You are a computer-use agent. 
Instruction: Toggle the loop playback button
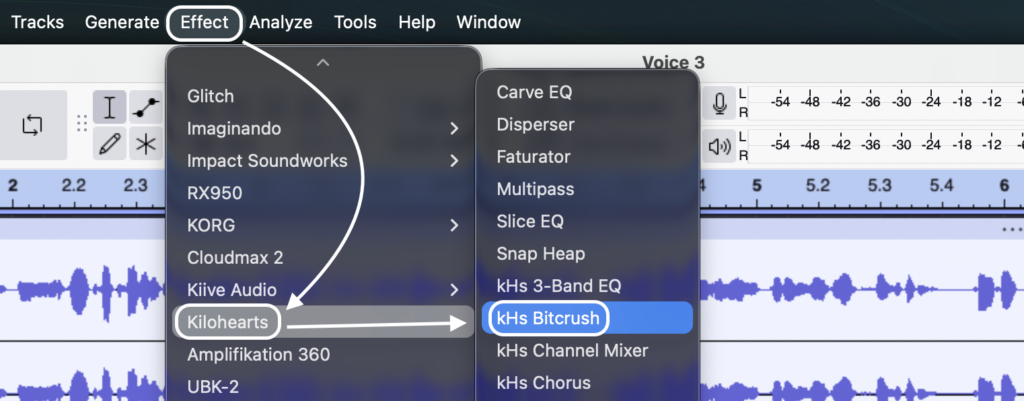[32, 125]
